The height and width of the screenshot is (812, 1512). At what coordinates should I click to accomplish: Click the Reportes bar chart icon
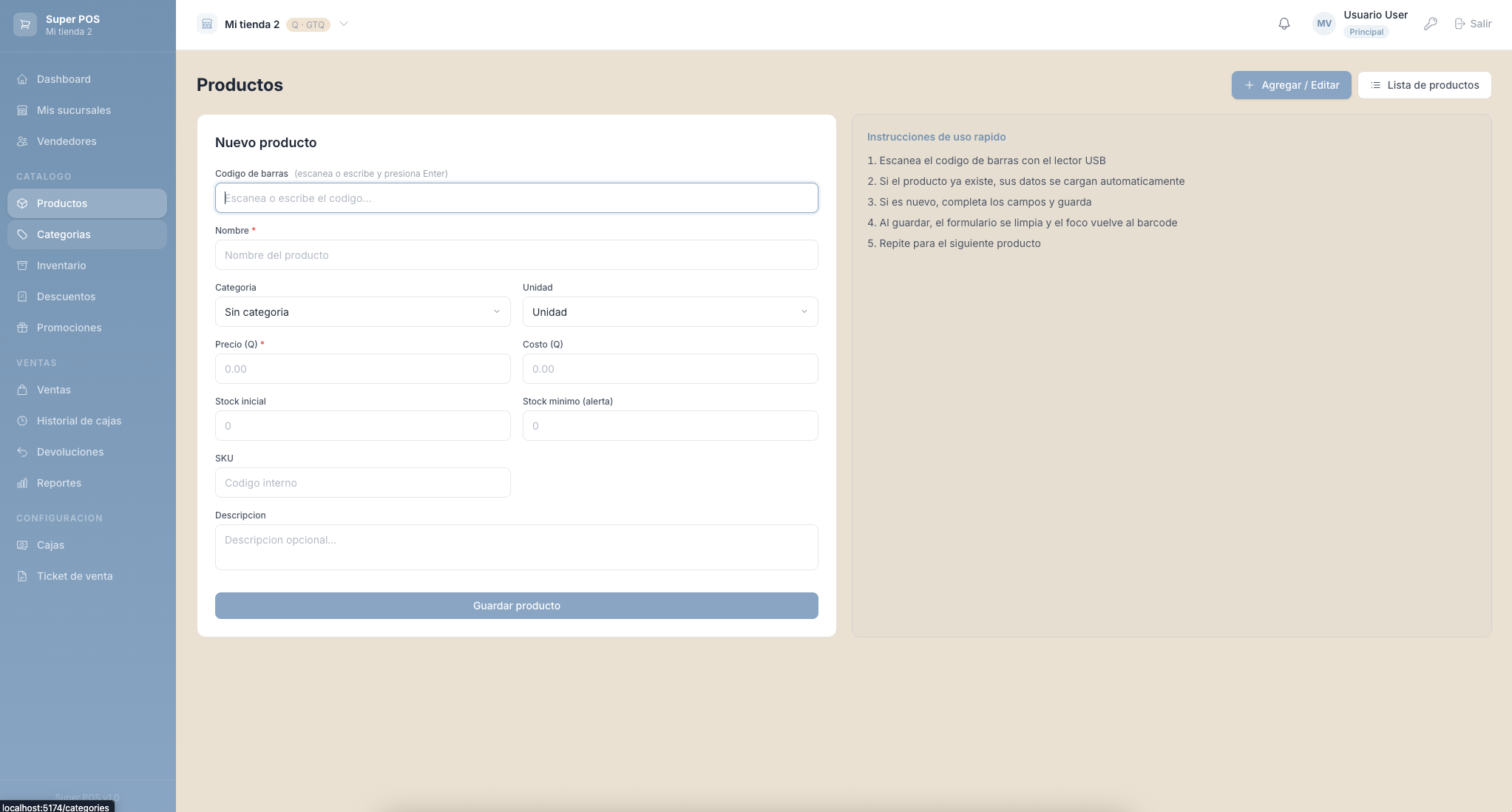22,483
